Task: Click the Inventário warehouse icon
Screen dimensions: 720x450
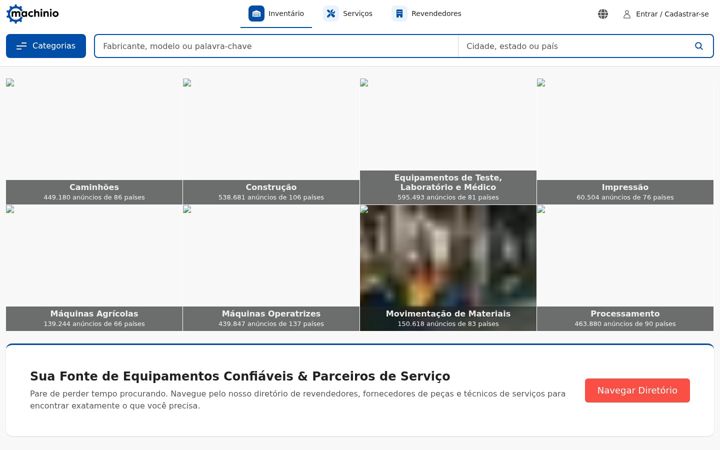Action: click(x=256, y=14)
